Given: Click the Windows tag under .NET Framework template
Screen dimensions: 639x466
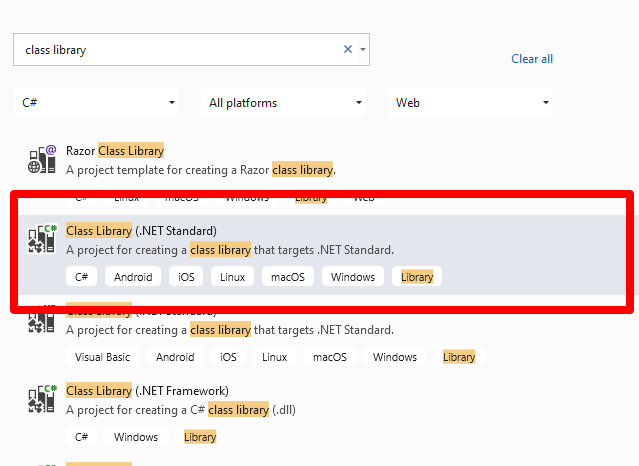Looking at the screenshot, I should (x=136, y=437).
